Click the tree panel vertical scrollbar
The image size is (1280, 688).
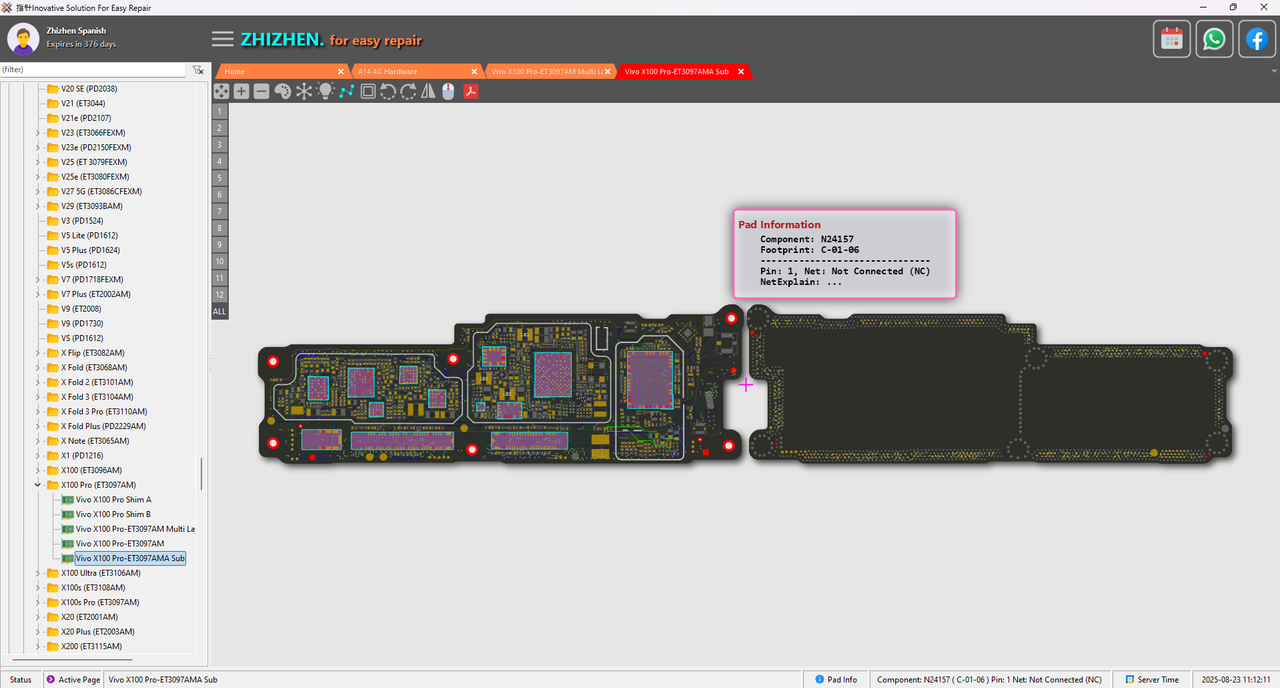click(x=202, y=474)
